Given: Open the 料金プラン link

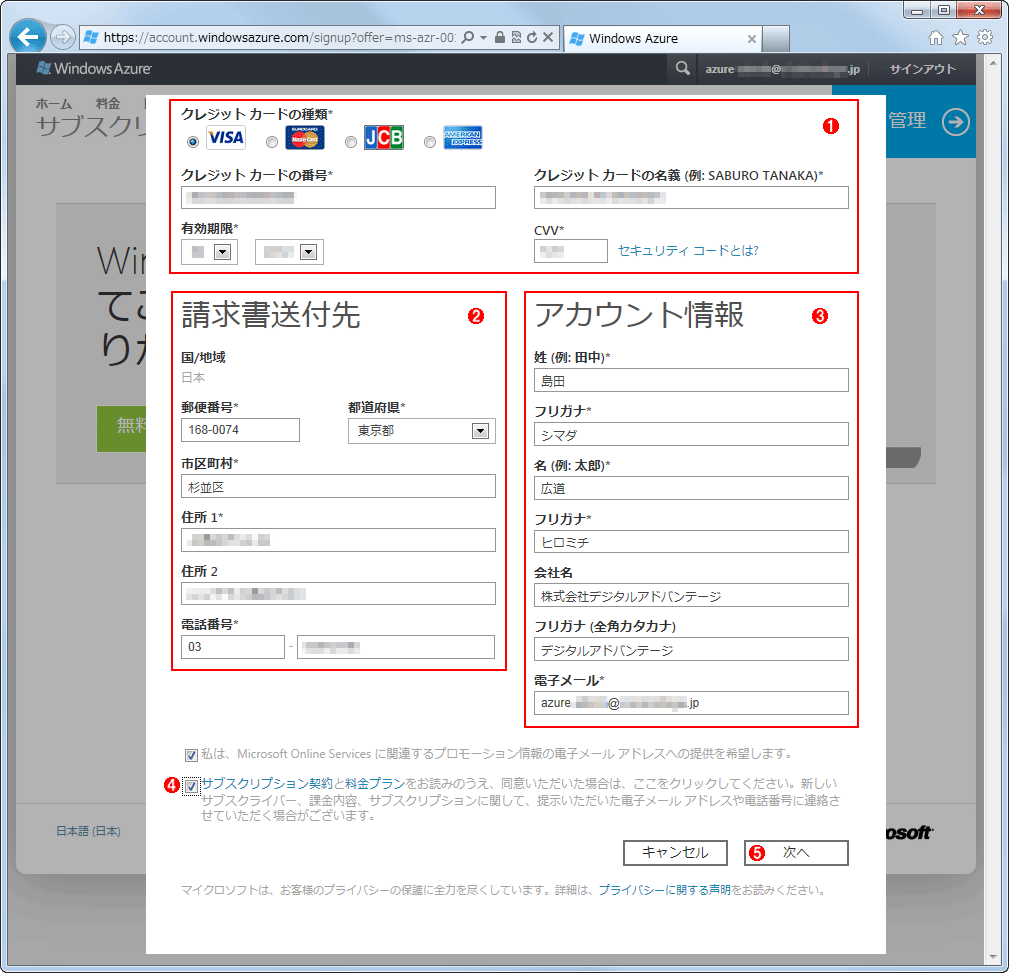Looking at the screenshot, I should (x=375, y=783).
